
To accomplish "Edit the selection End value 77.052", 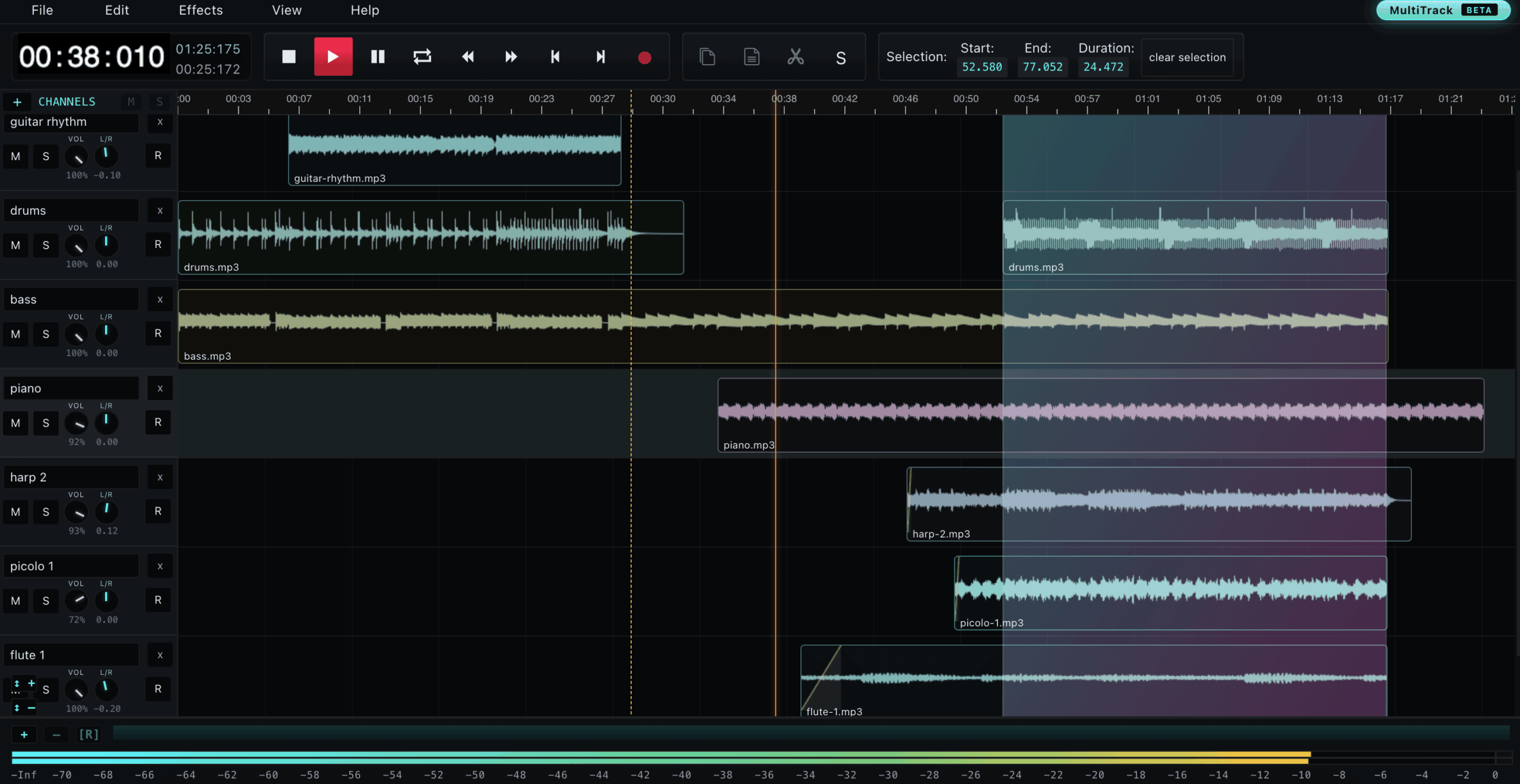I will [x=1043, y=67].
